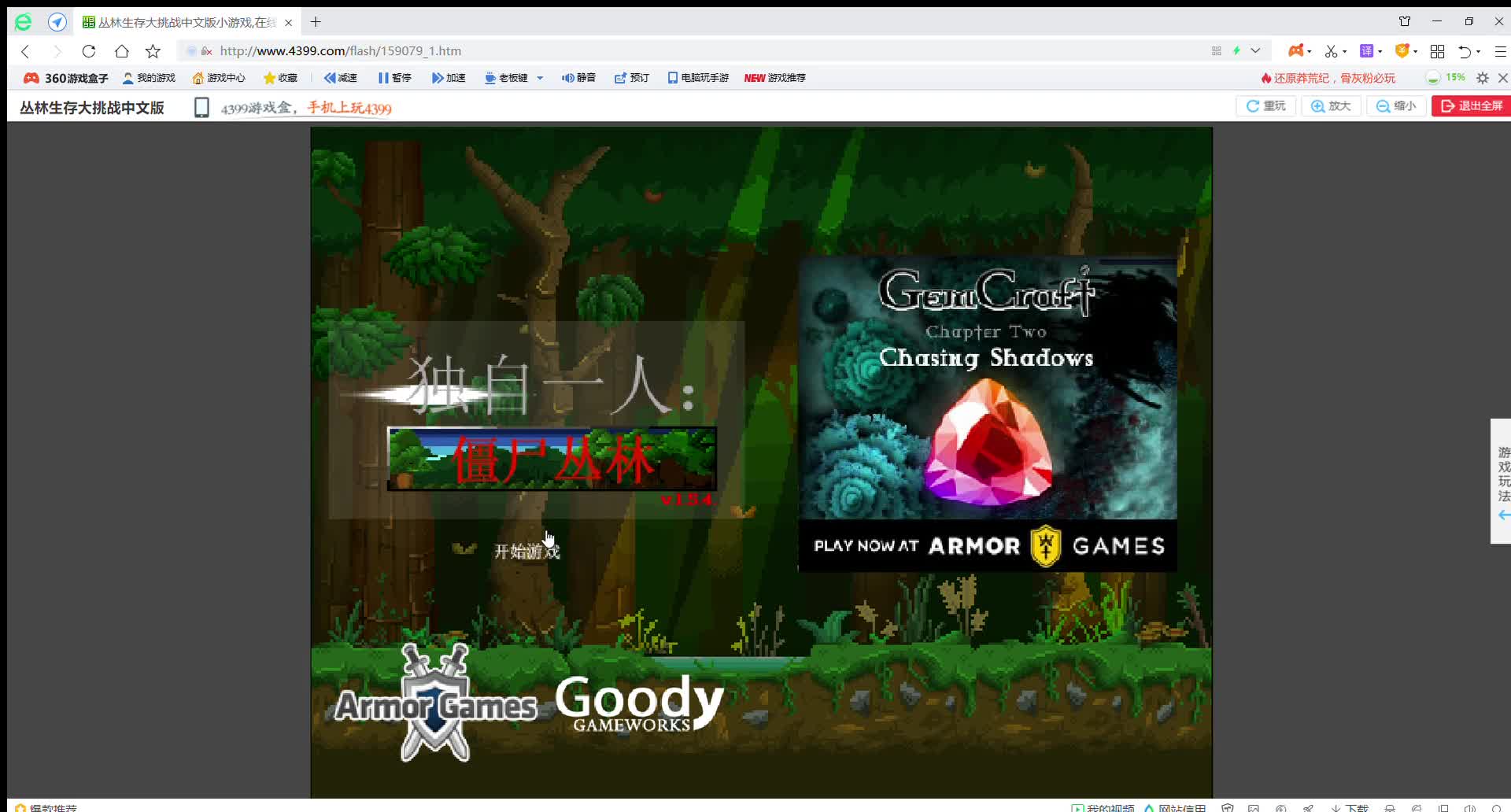This screenshot has width=1511, height=812.
Task: Minimize the browser window
Action: 1437,21
